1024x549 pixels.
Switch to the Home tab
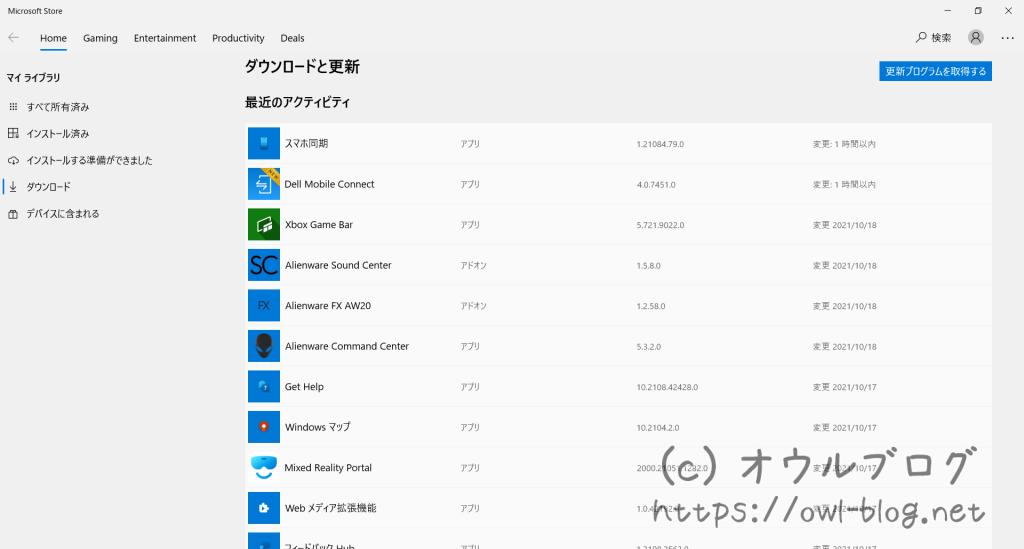pyautogui.click(x=54, y=38)
